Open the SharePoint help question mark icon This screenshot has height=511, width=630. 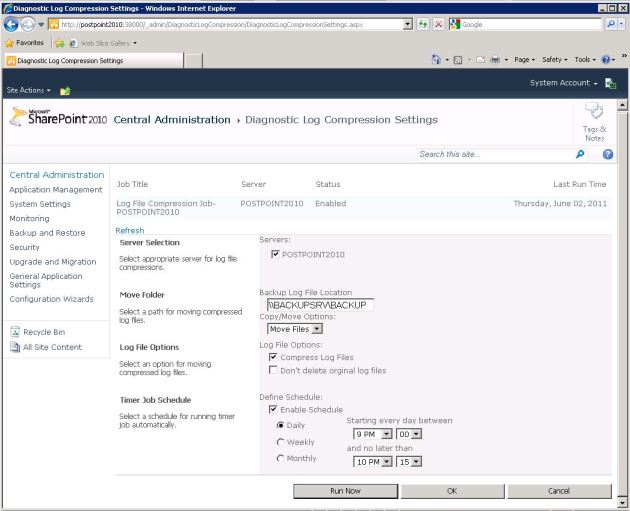click(607, 154)
